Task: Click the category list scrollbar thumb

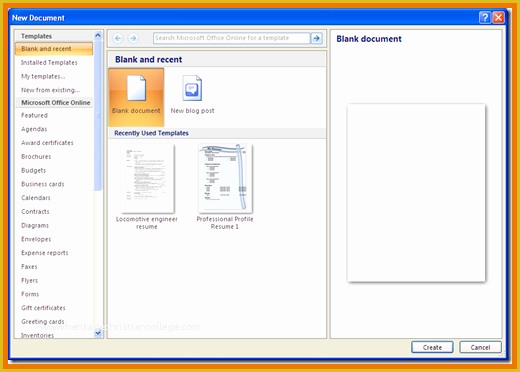Action: tap(98, 115)
